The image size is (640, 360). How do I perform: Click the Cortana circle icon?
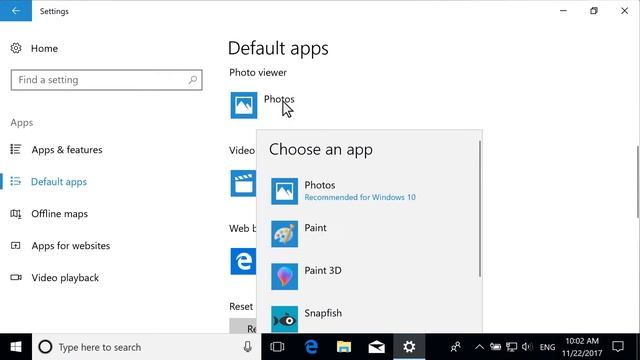click(45, 347)
